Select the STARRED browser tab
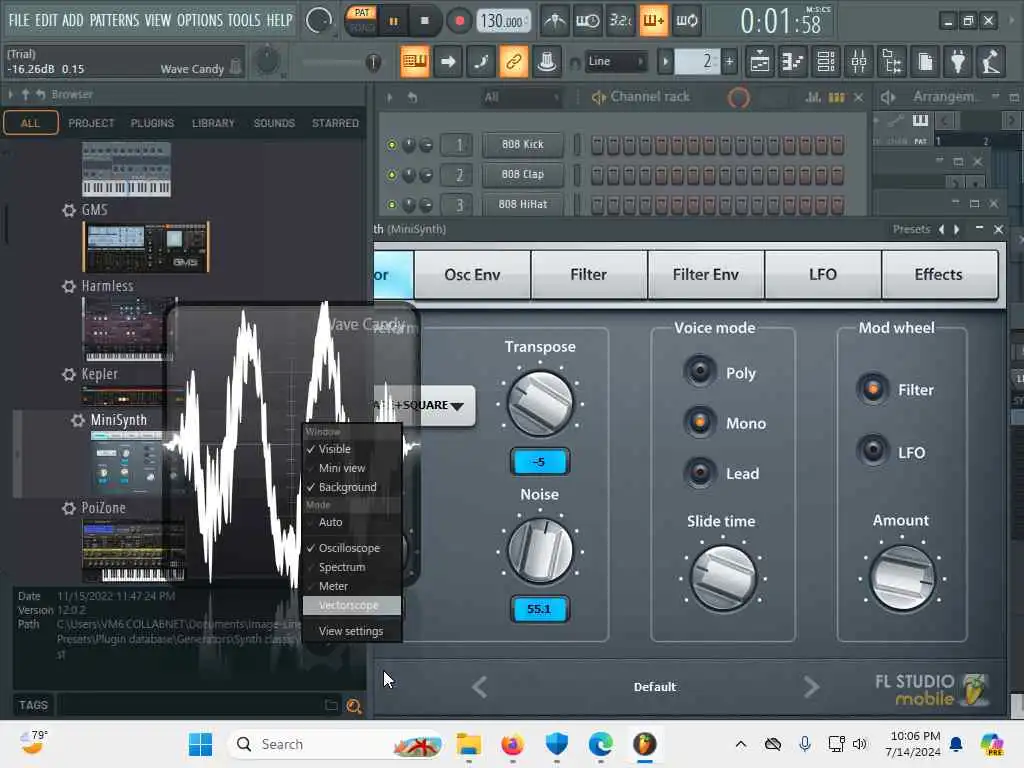 336,123
